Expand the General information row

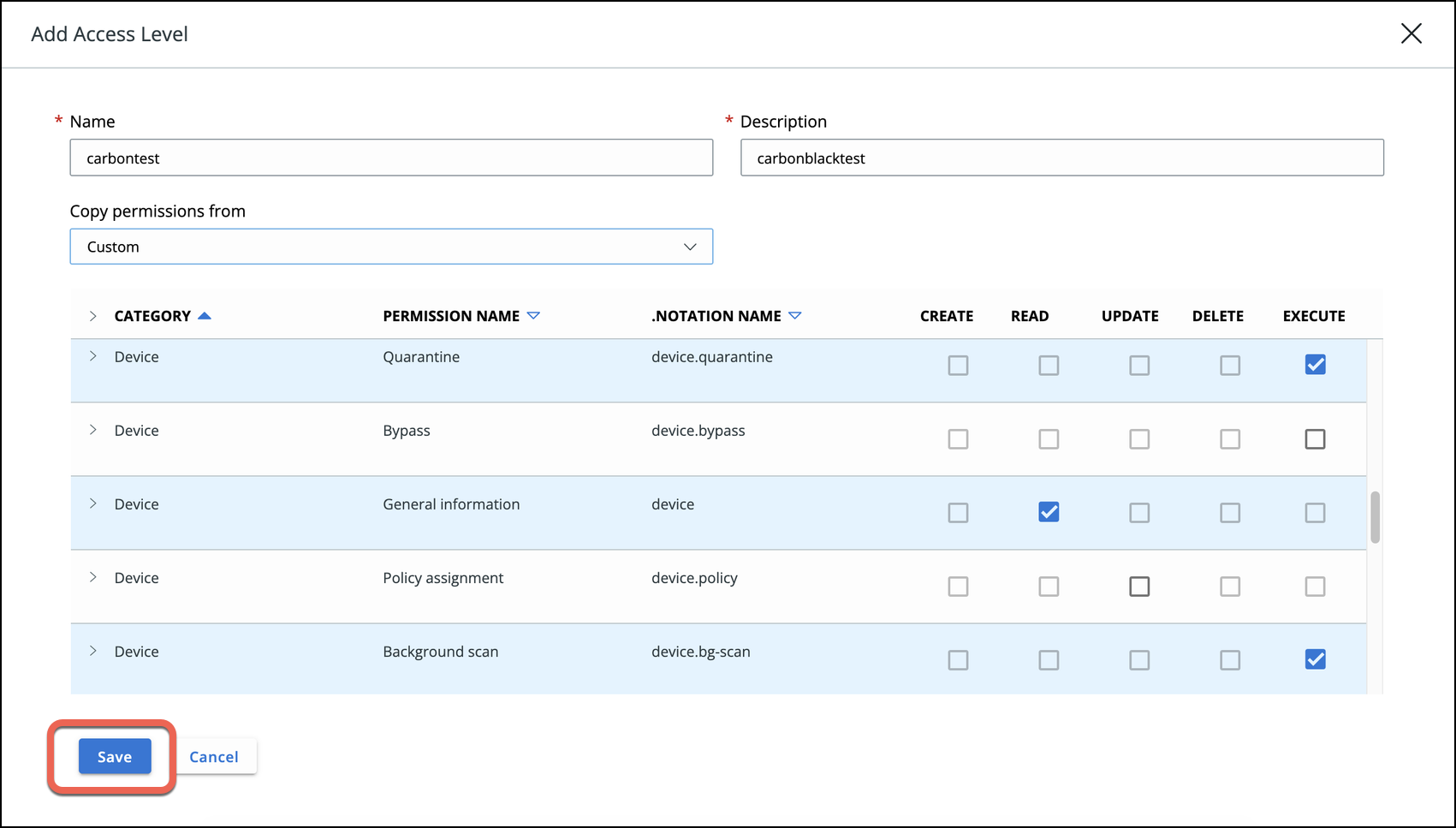point(92,503)
